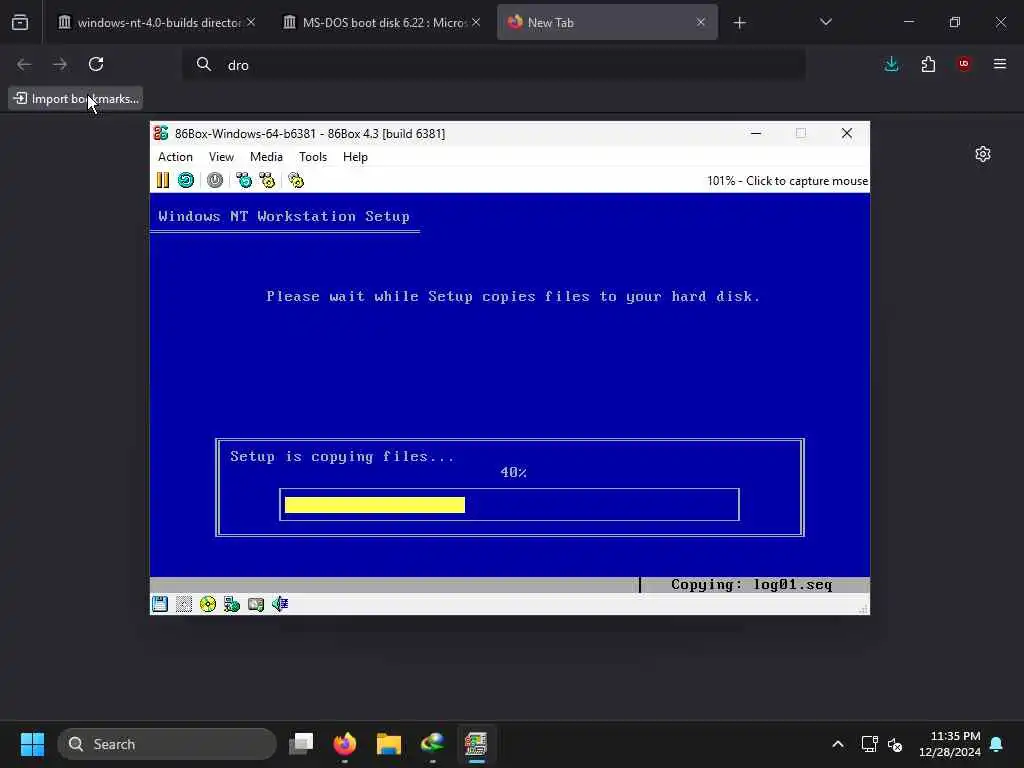The image size is (1024, 768).
Task: Close the windows-nt-4.0-builds tab
Action: [x=251, y=22]
